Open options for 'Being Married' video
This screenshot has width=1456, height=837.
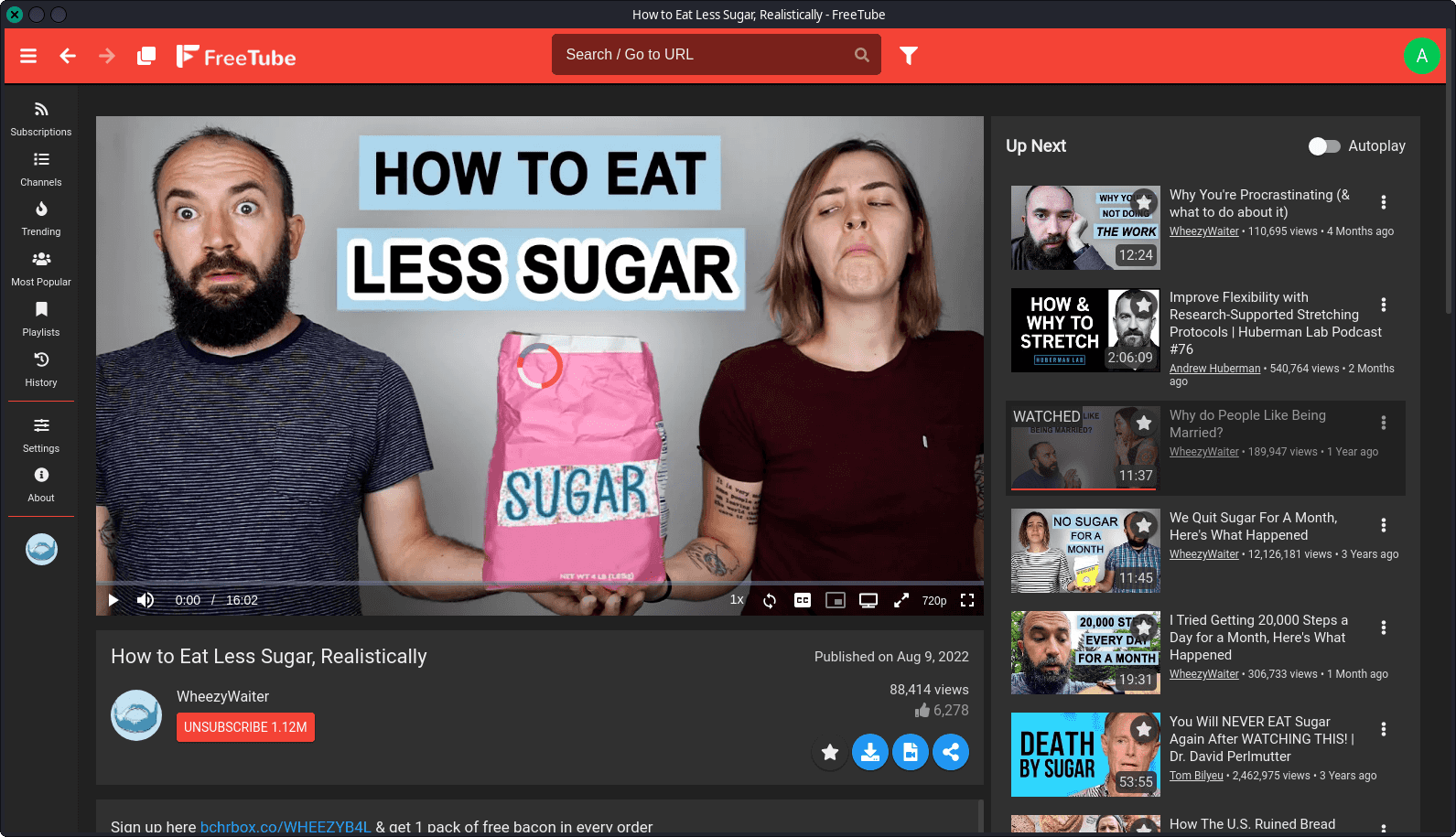1383,423
